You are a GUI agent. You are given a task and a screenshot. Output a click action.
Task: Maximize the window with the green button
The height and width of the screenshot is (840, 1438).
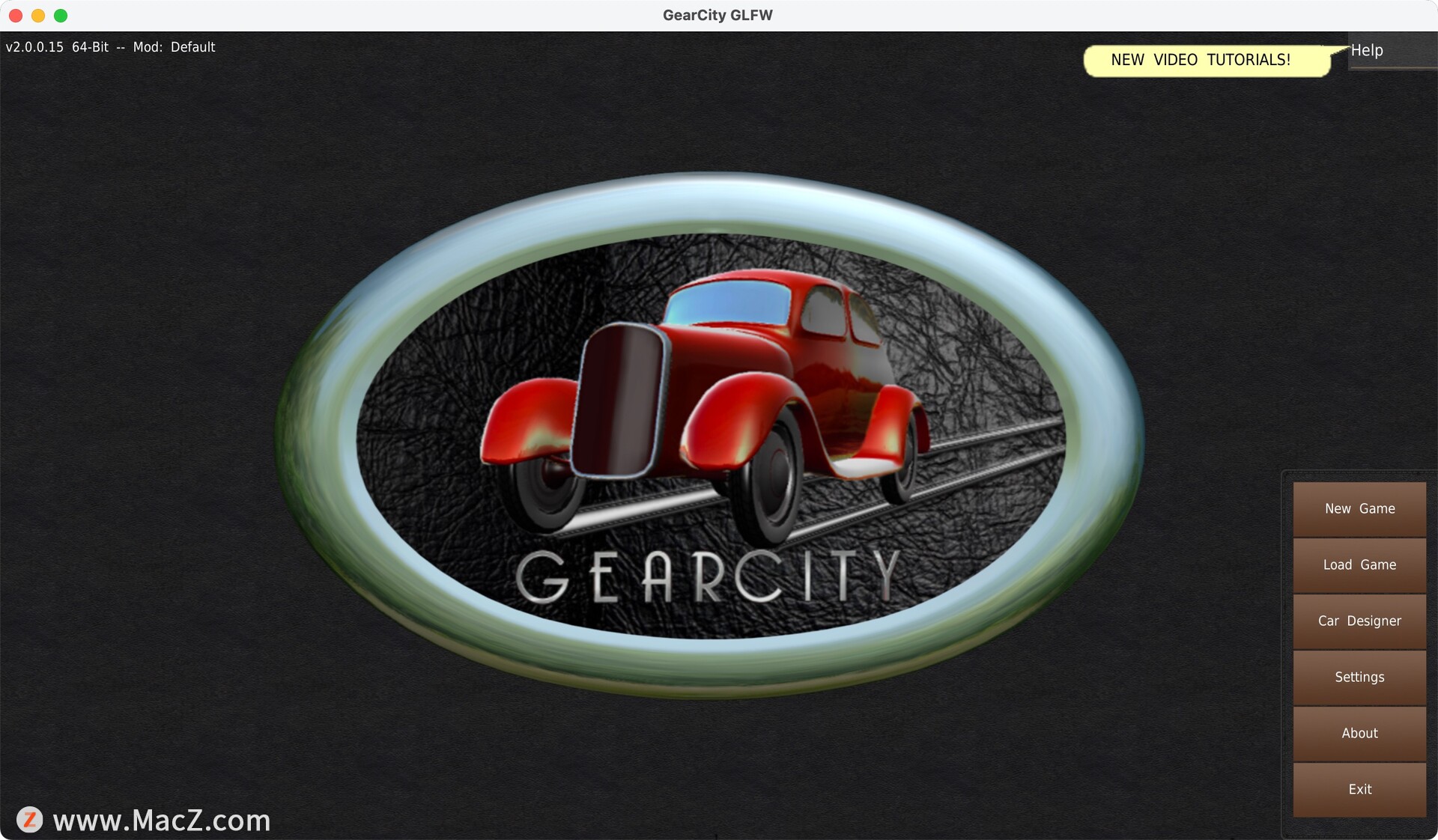click(61, 16)
